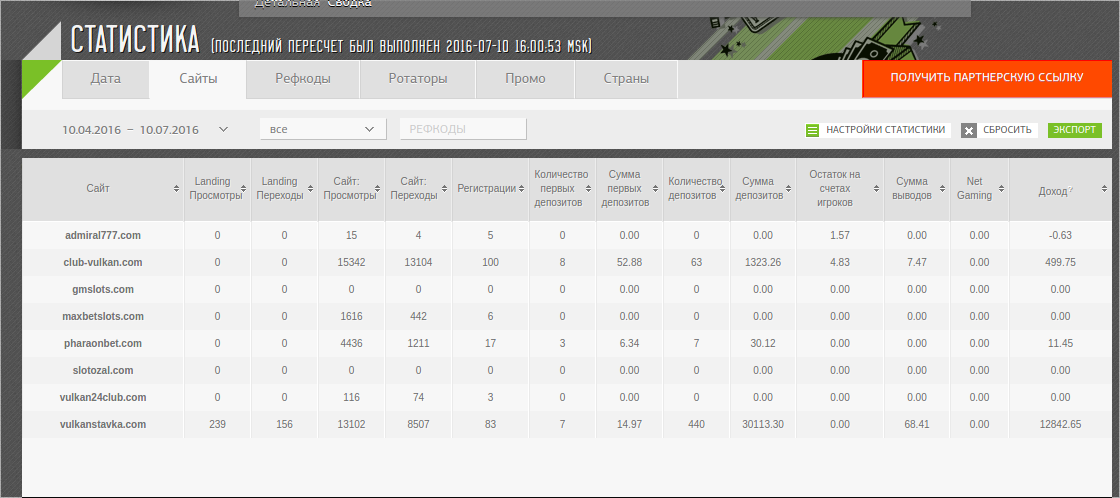Screen dimensions: 1120x498
Task: Click the balance value 4.83
Action: coord(839,262)
